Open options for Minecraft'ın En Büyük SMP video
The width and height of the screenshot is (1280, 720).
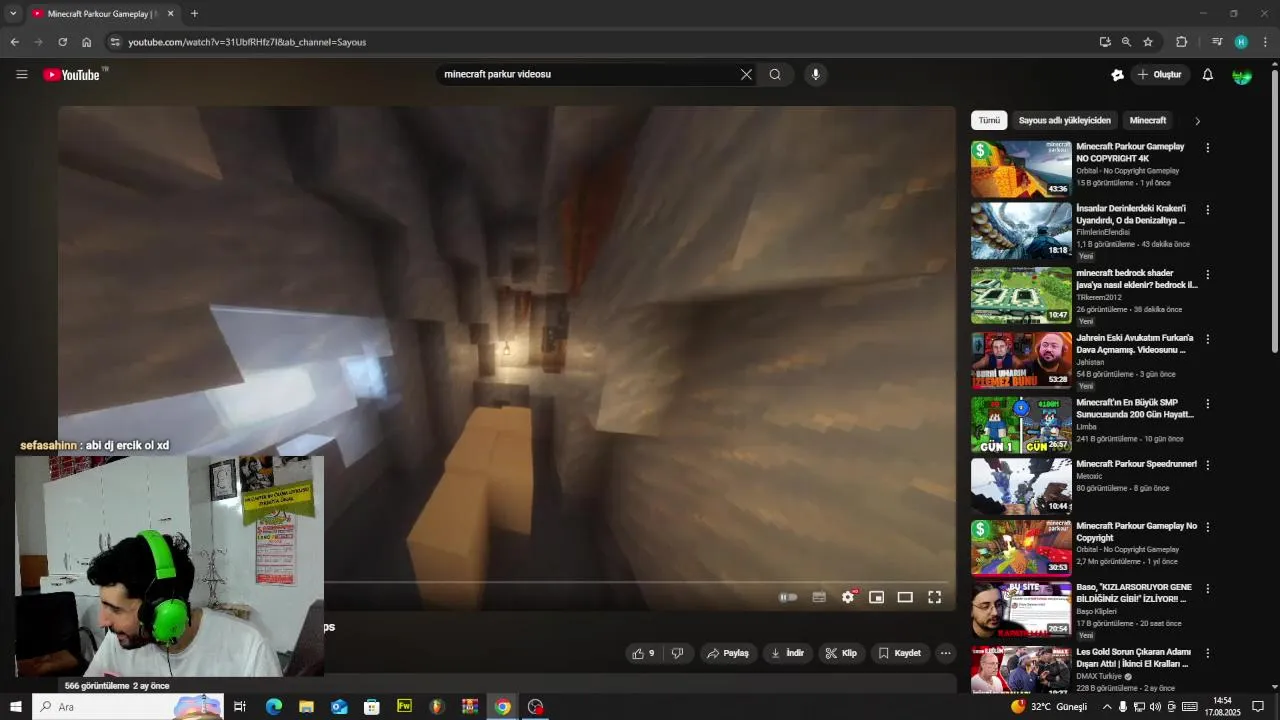[1208, 404]
